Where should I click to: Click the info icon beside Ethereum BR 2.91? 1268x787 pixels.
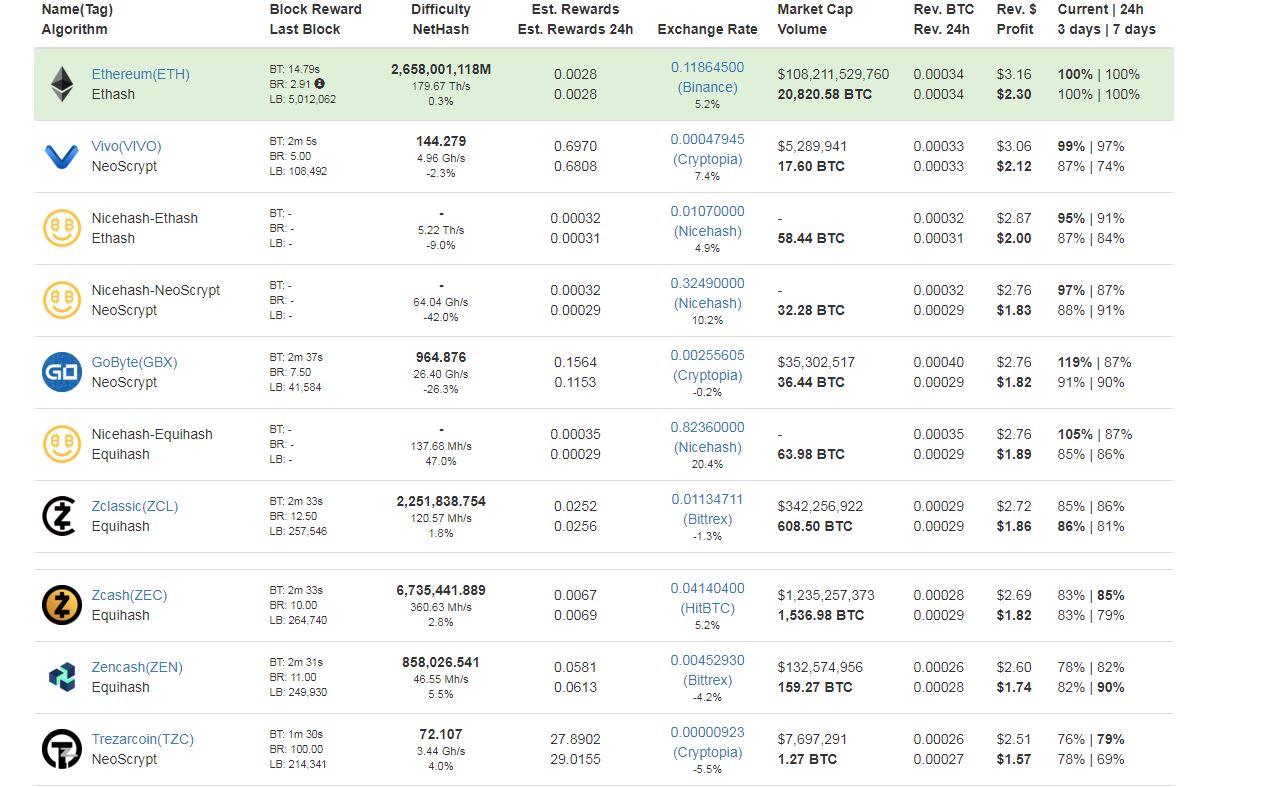point(320,84)
